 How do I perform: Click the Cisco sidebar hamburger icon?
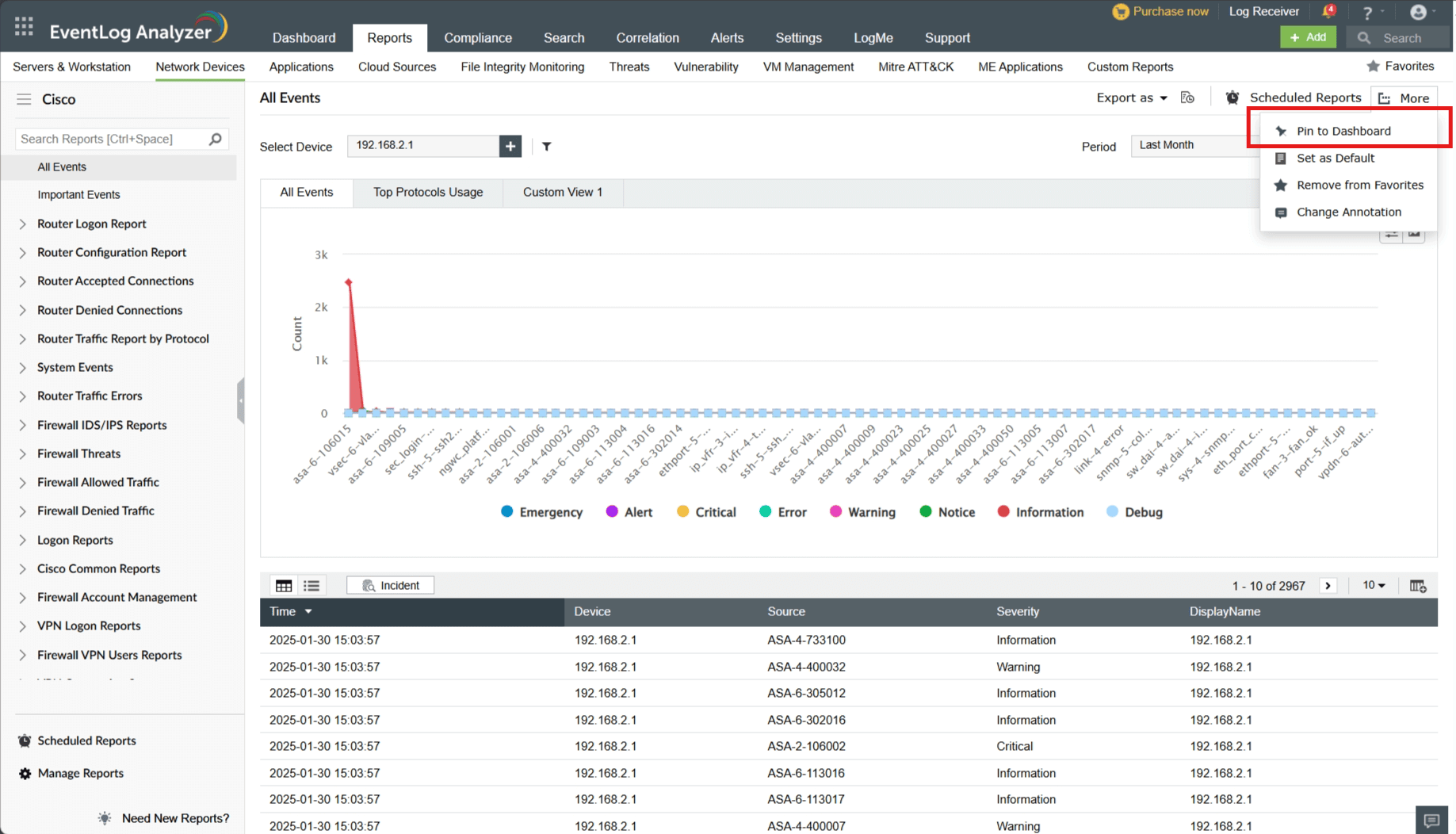coord(24,99)
